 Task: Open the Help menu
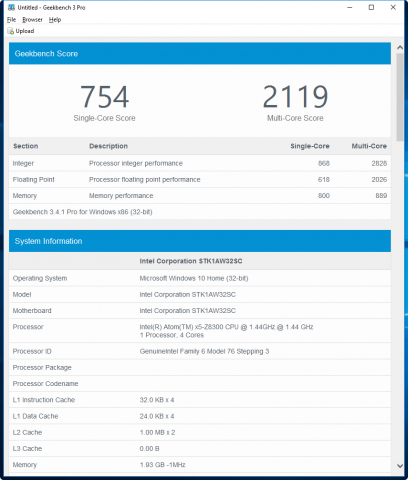pyautogui.click(x=55, y=20)
